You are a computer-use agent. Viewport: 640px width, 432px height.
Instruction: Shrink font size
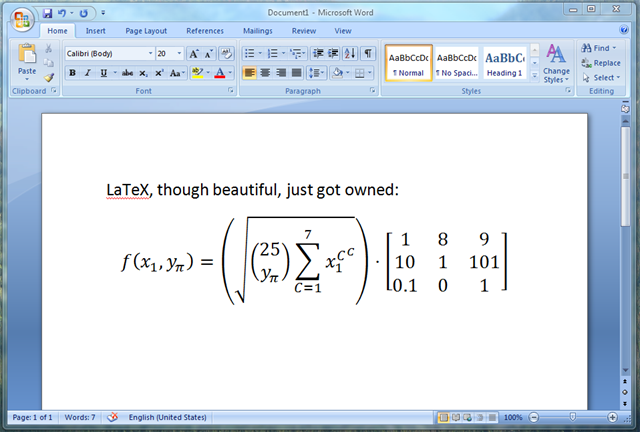point(209,53)
